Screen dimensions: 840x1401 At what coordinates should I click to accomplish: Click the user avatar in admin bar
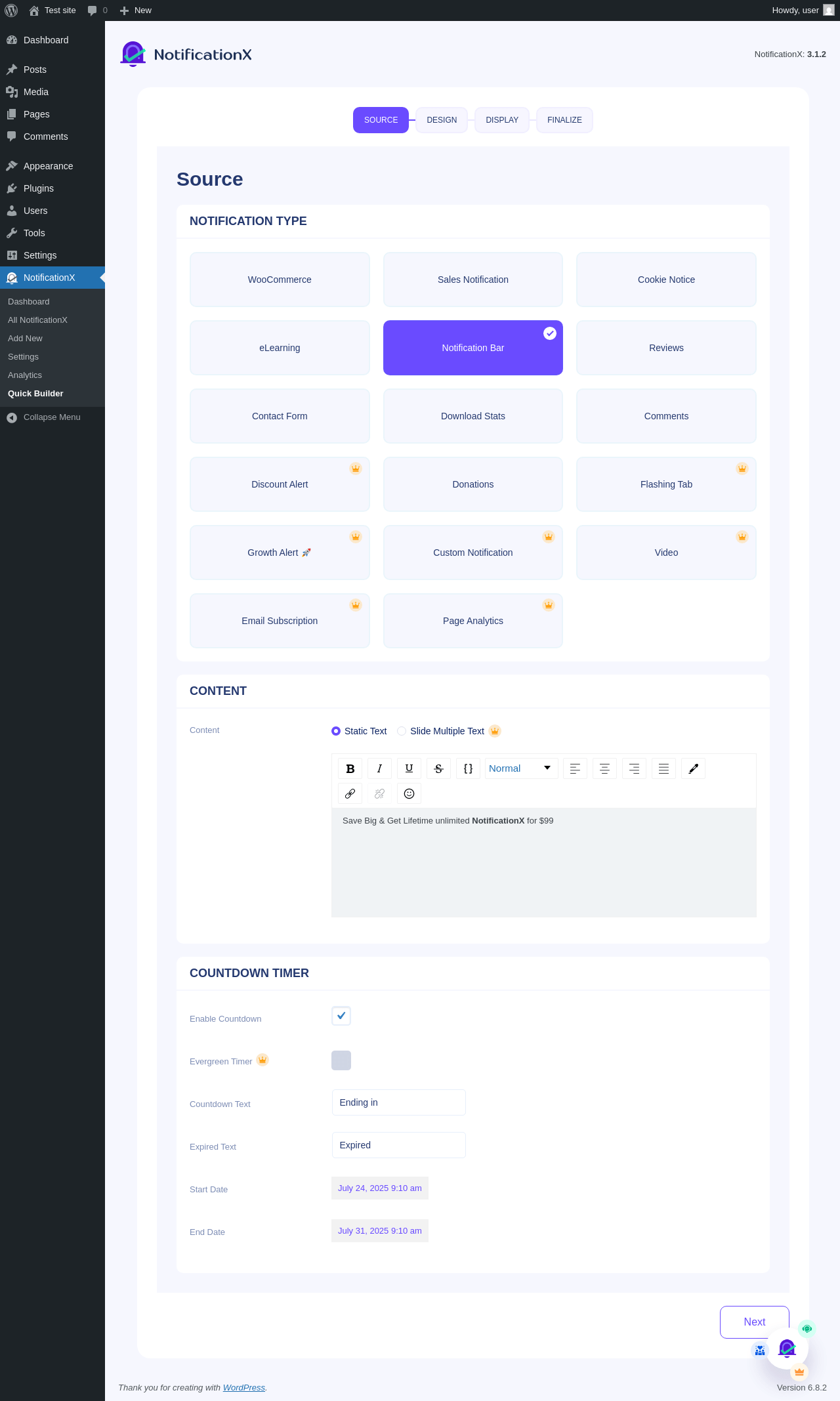tap(829, 10)
